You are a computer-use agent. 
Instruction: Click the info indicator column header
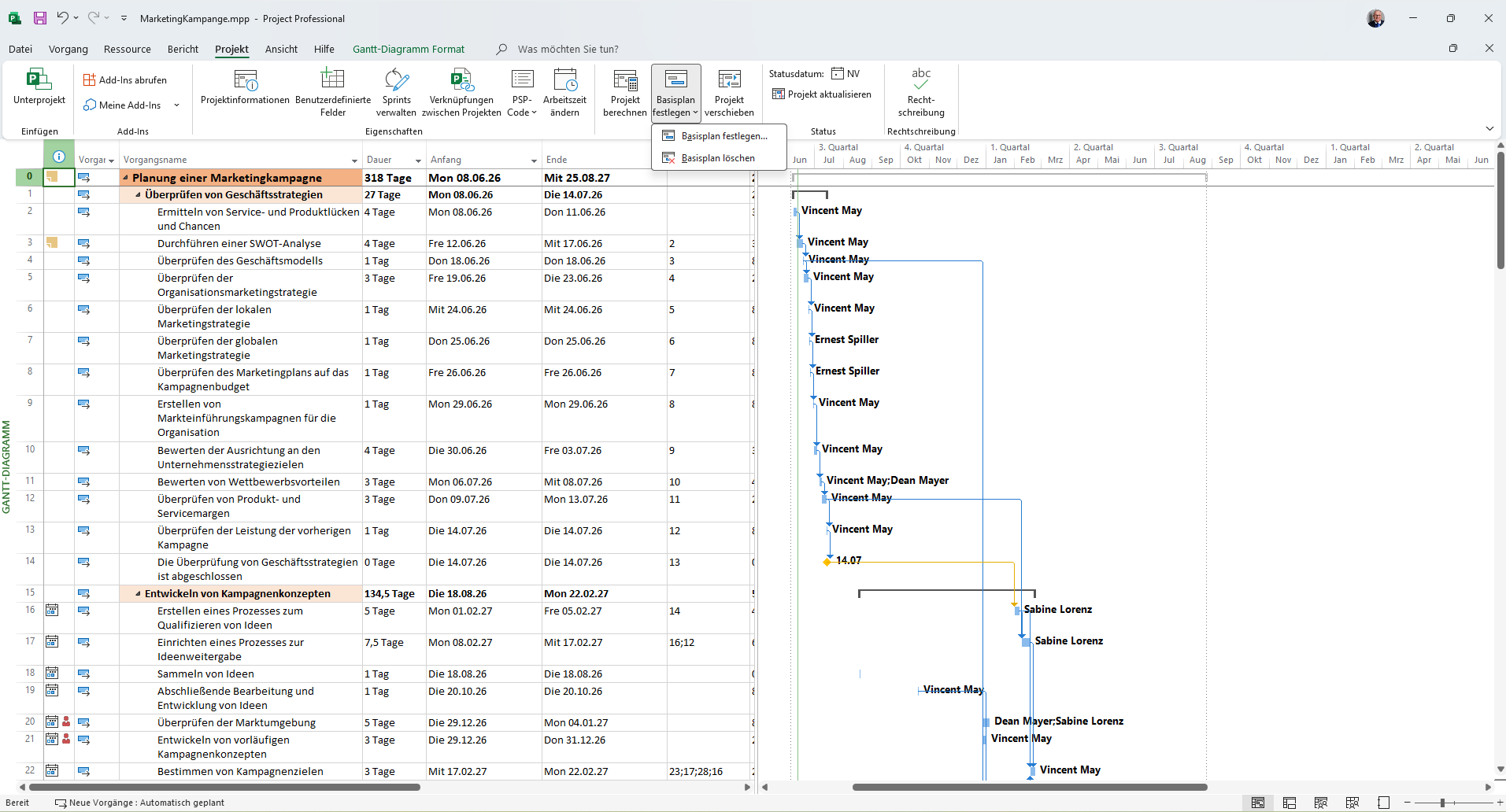point(59,157)
